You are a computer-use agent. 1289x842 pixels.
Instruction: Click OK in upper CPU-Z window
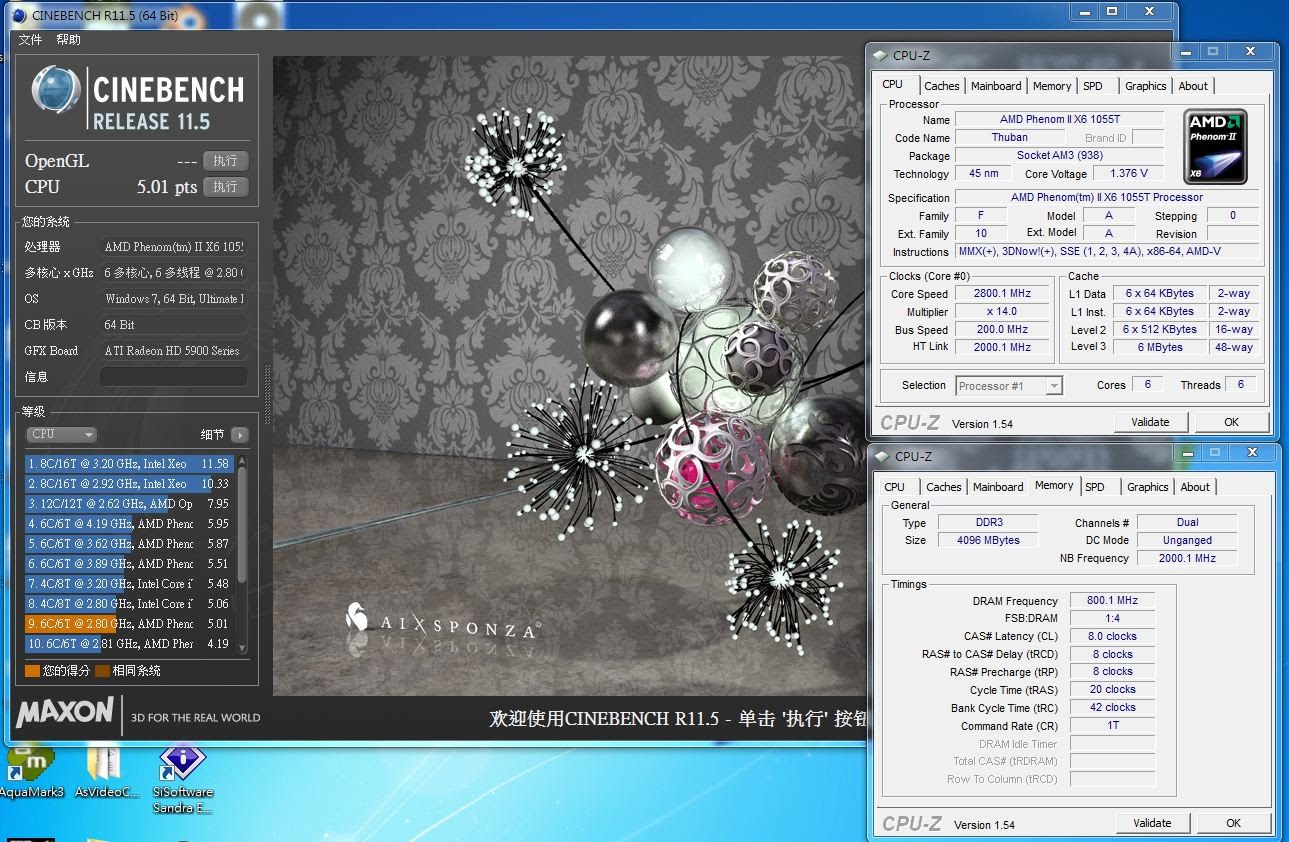tap(1231, 422)
